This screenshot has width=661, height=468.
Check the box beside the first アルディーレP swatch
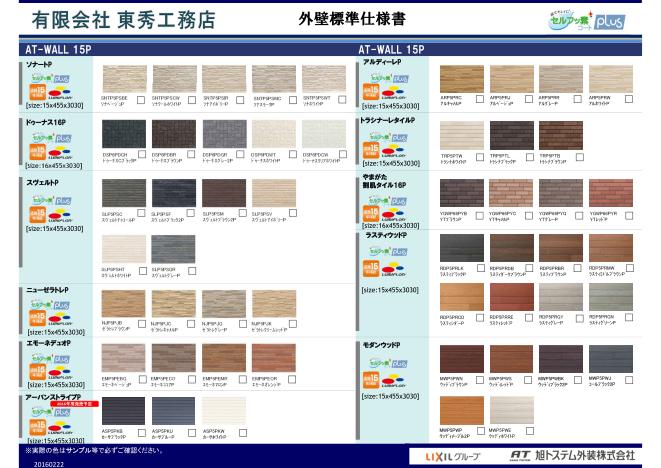tap(480, 98)
